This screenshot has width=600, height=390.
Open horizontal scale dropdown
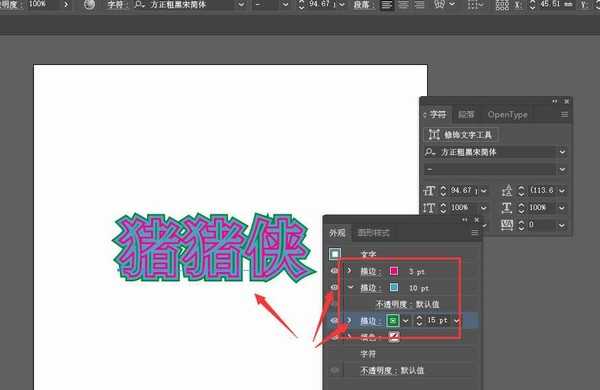562,208
